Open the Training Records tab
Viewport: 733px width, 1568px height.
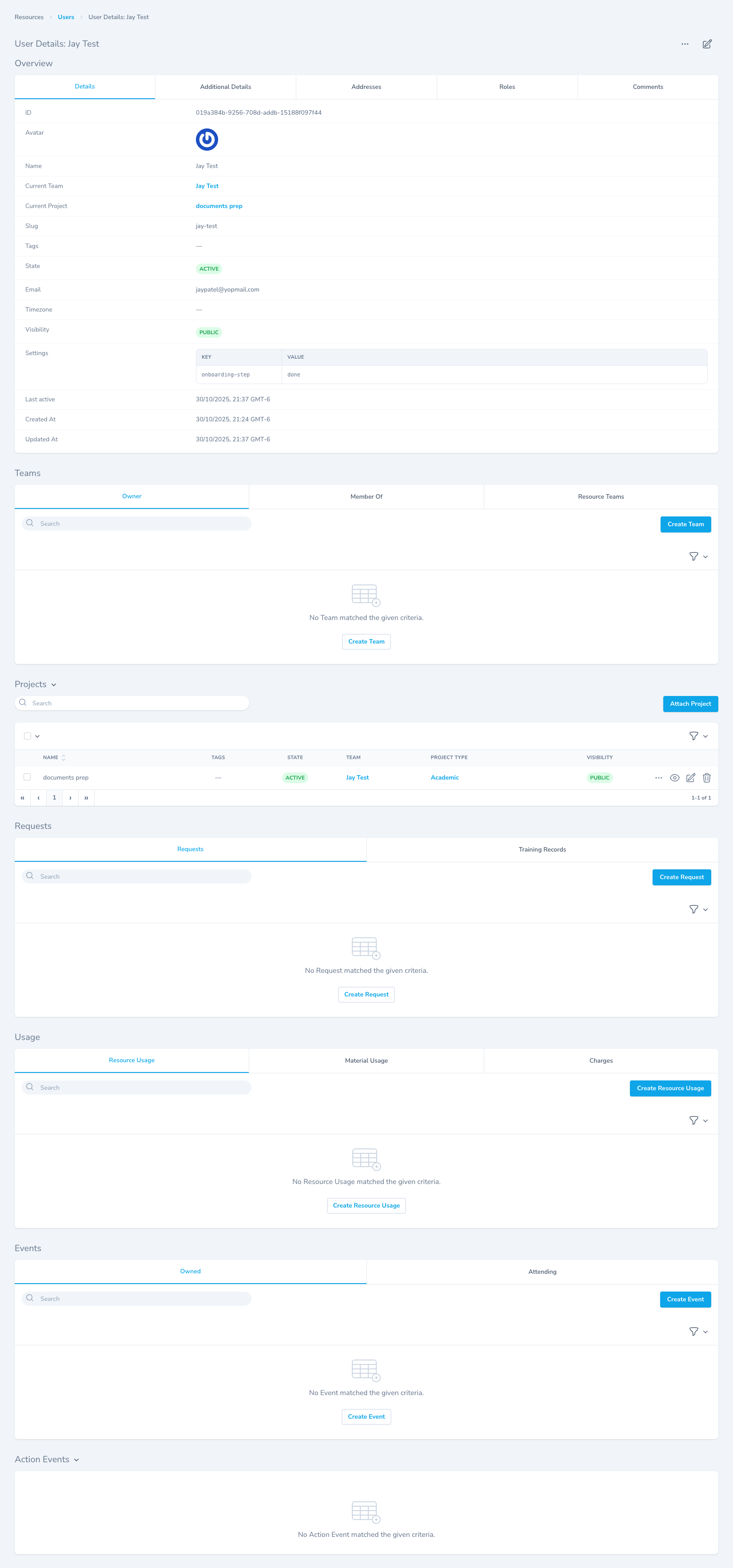542,849
